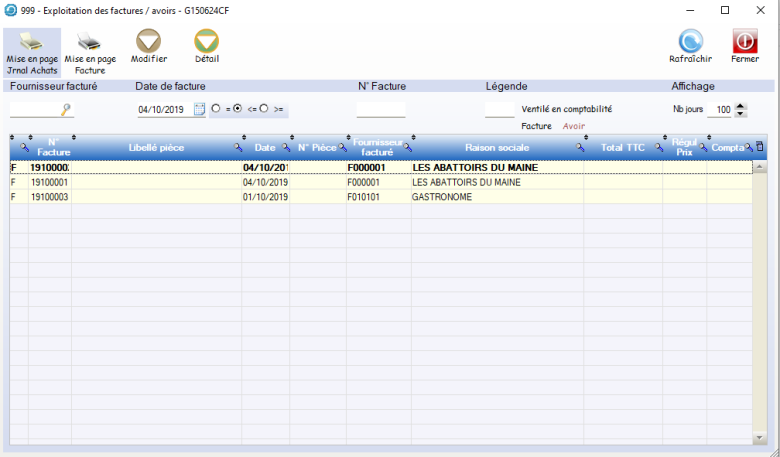This screenshot has width=780, height=457.
Task: Sort by the Date column header
Action: [264, 148]
